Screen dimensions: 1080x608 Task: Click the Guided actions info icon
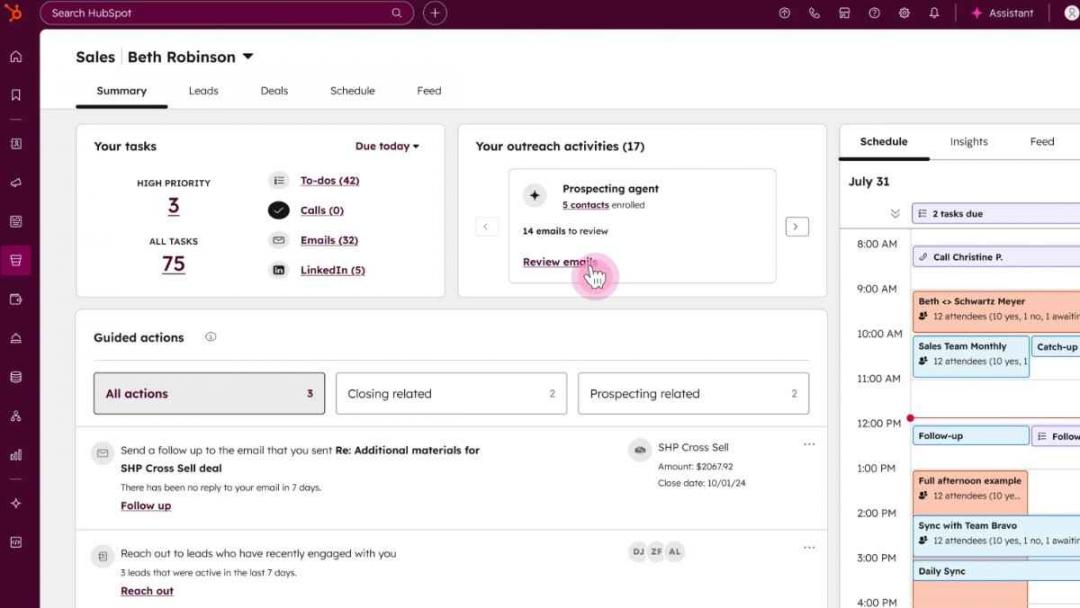(211, 337)
